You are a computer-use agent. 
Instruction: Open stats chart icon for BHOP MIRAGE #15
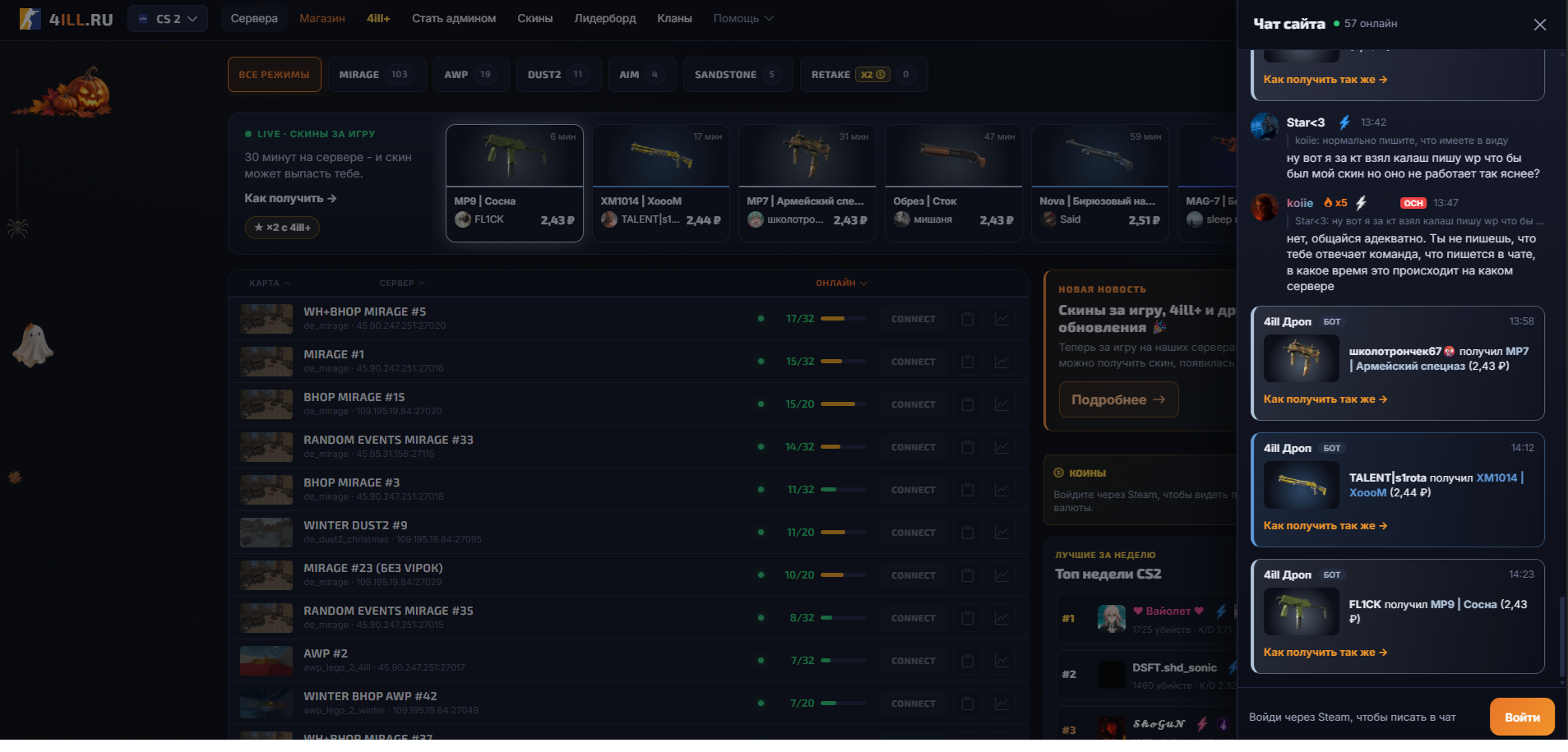(x=1001, y=404)
